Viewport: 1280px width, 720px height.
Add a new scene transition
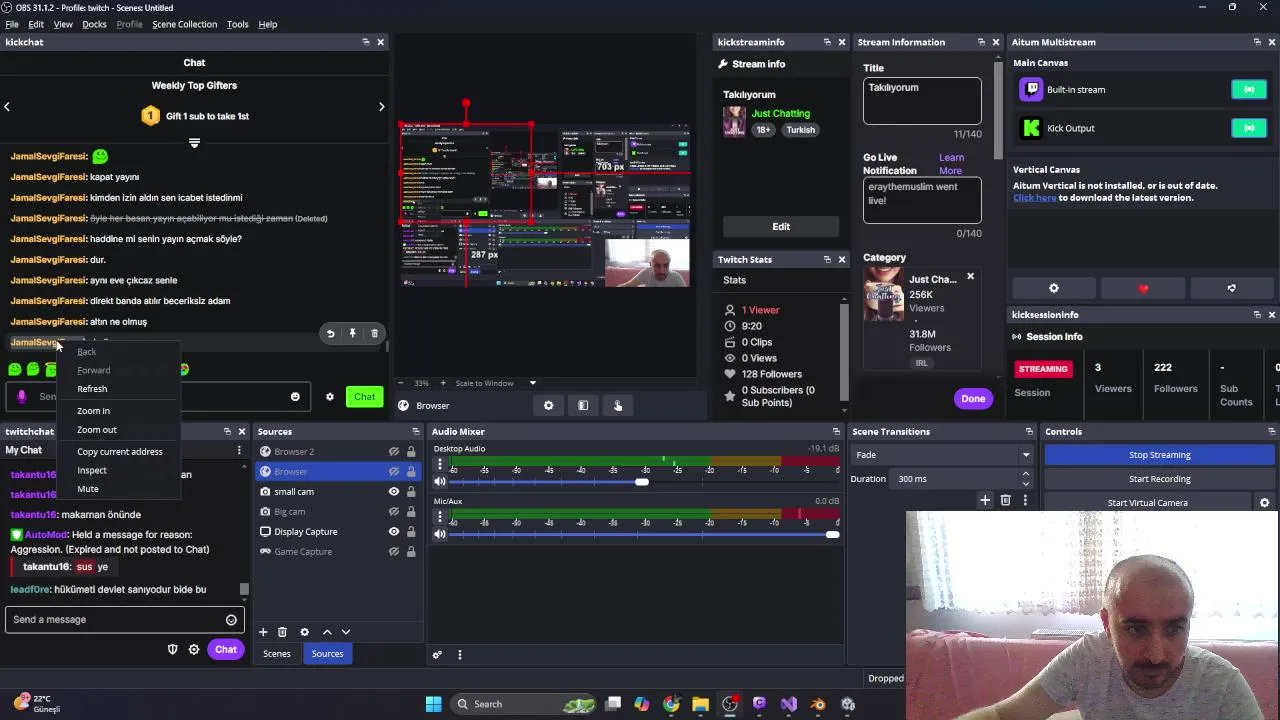(985, 500)
